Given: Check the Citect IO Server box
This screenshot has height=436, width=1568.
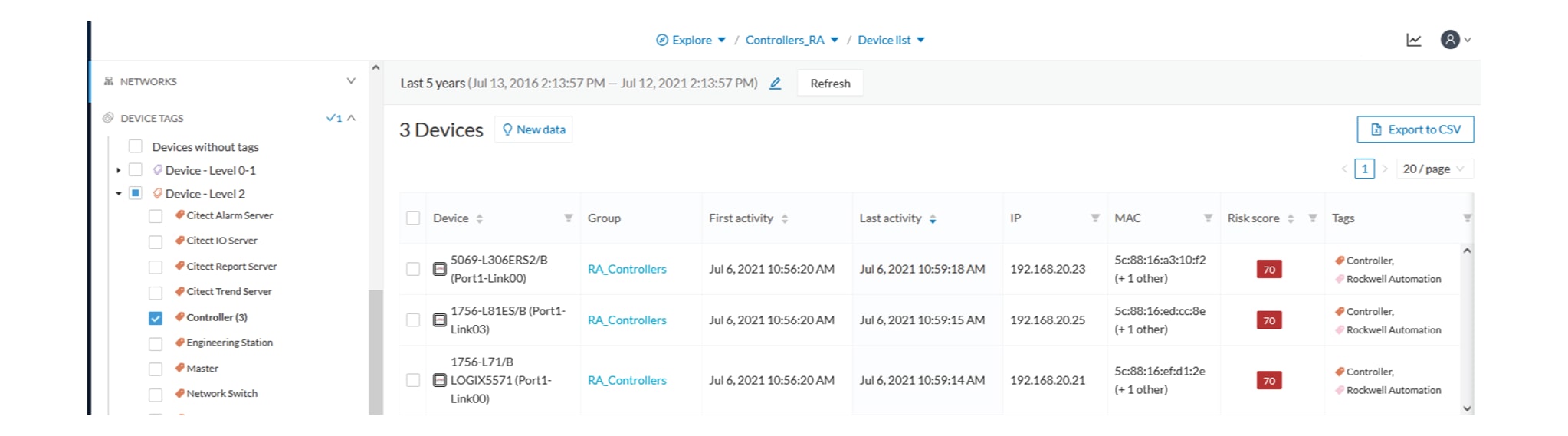Looking at the screenshot, I should pos(156,241).
